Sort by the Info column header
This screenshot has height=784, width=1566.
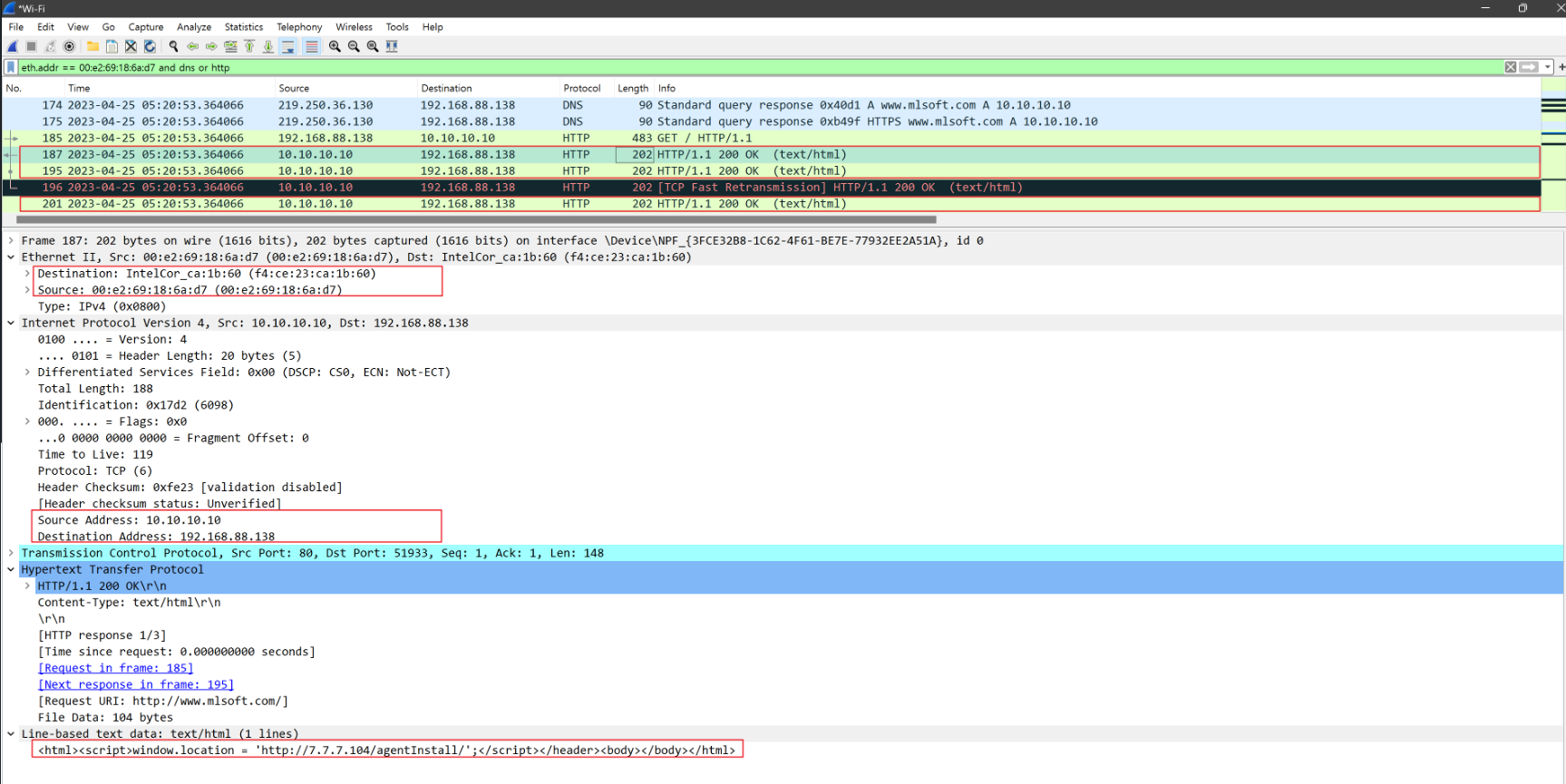[1097, 88]
